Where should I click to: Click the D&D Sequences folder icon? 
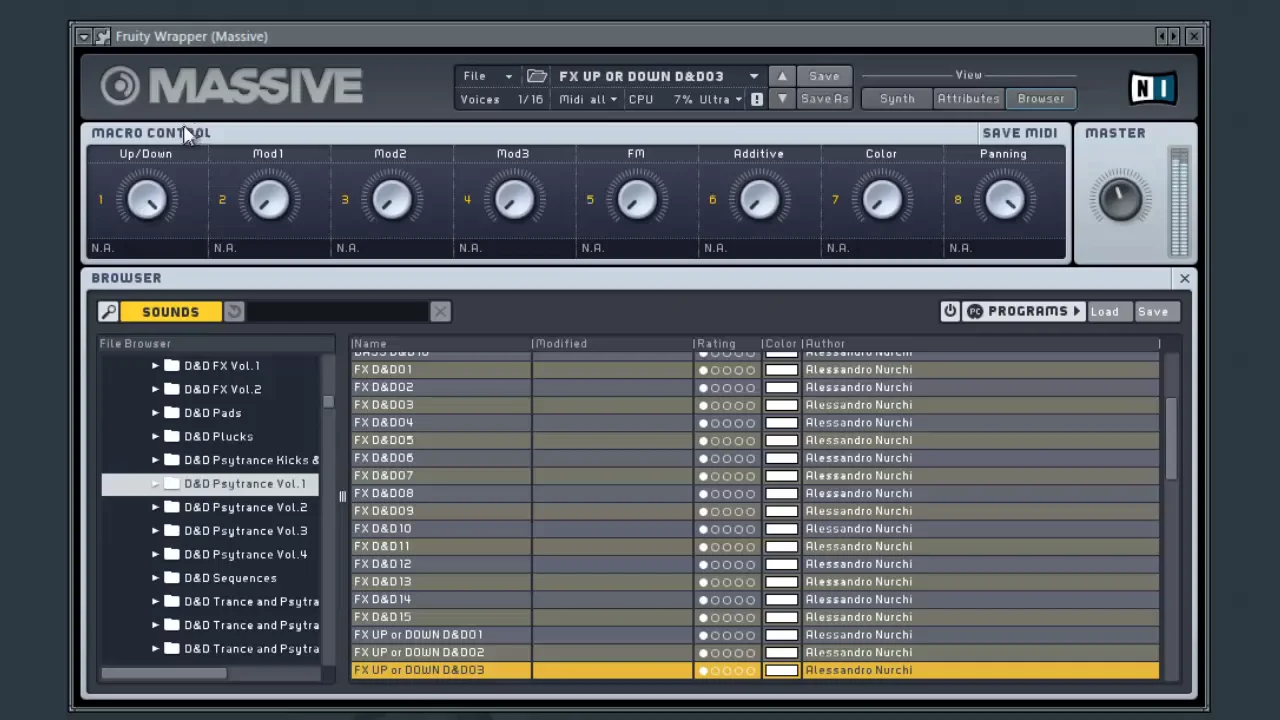click(x=172, y=577)
